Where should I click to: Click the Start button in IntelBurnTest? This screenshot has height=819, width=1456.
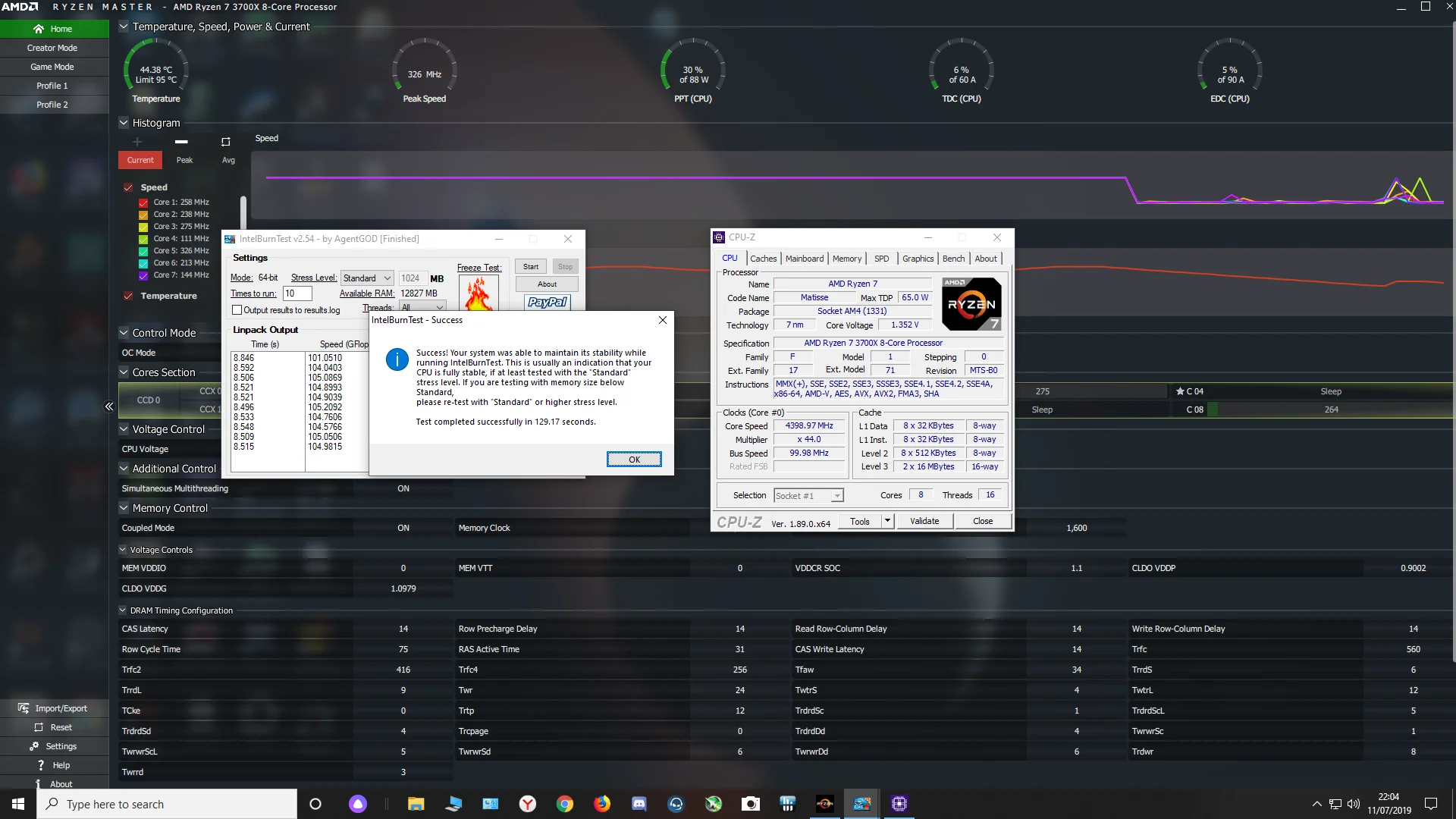(x=531, y=267)
